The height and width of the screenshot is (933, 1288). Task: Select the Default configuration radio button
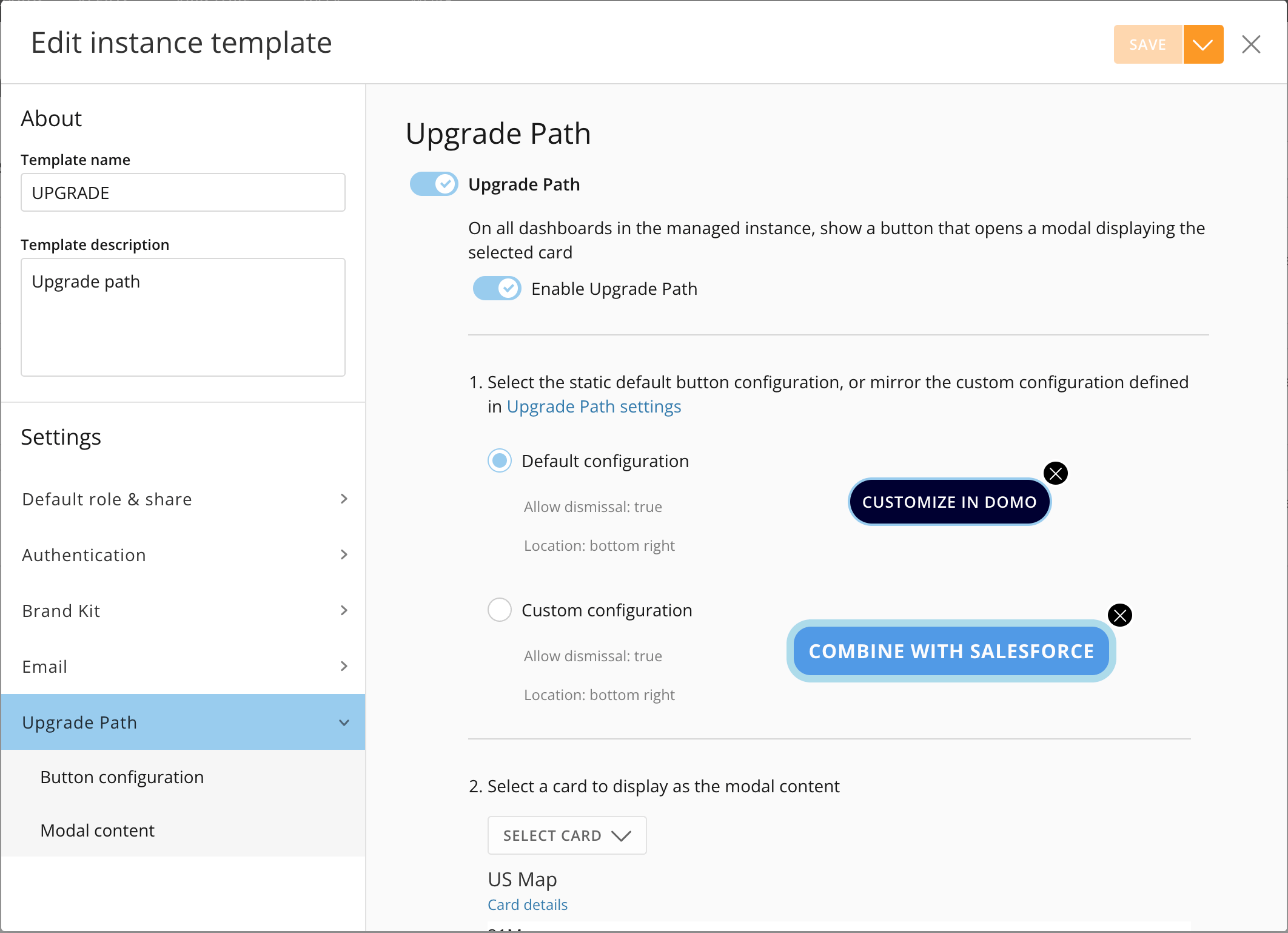pos(500,461)
